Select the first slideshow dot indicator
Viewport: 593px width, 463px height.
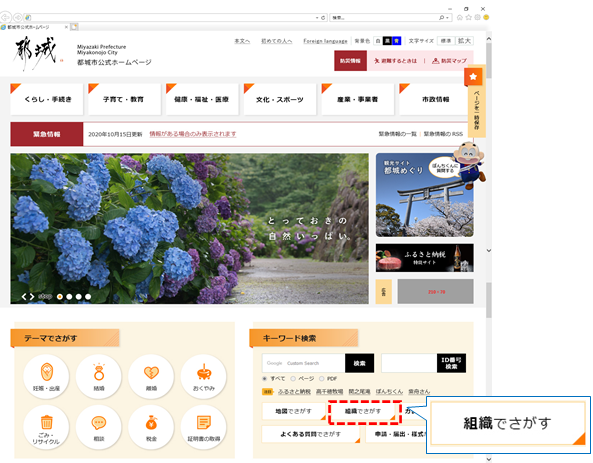click(60, 297)
